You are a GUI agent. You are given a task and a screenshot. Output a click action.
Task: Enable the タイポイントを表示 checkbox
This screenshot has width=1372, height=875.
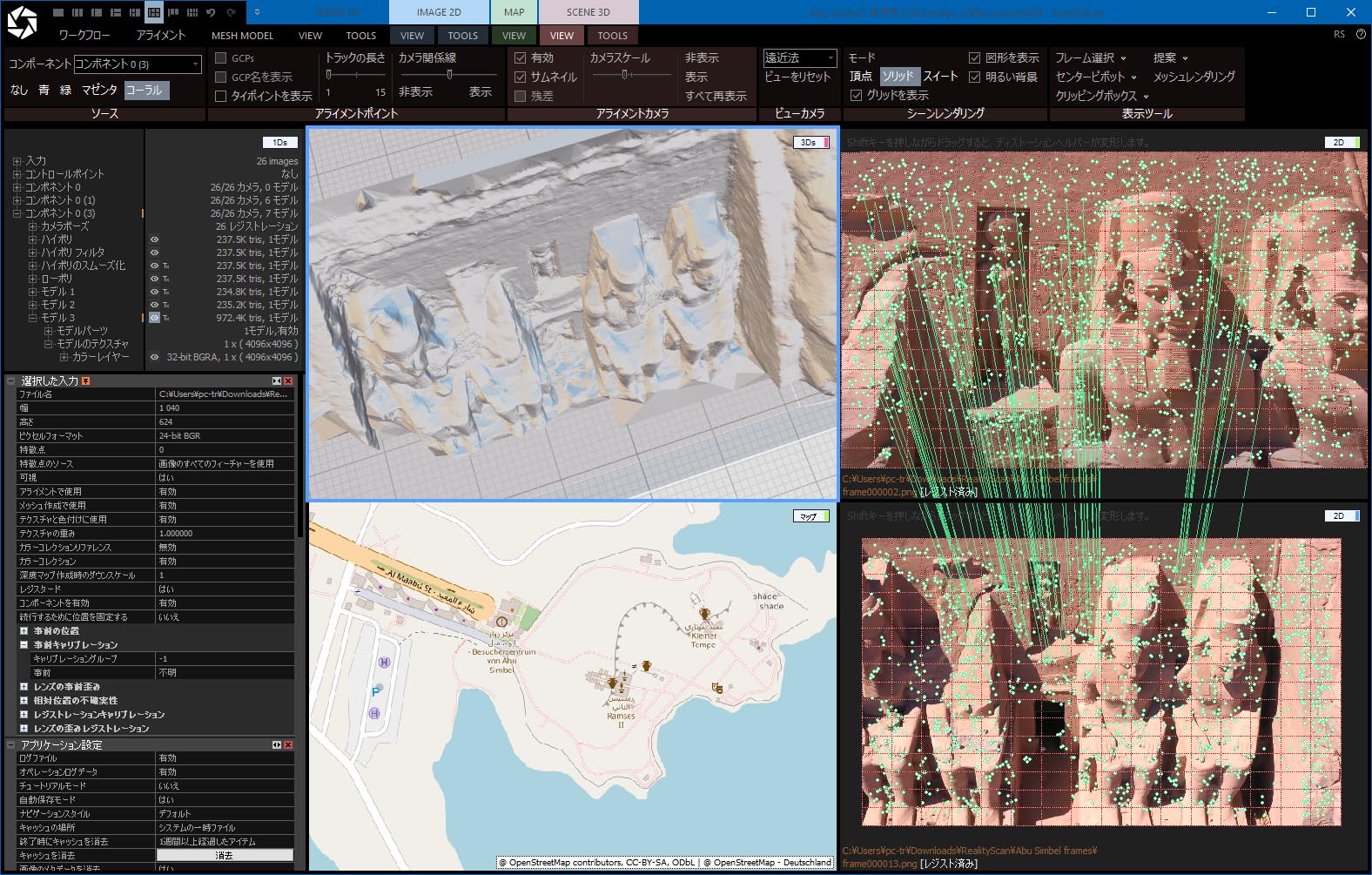click(x=221, y=96)
